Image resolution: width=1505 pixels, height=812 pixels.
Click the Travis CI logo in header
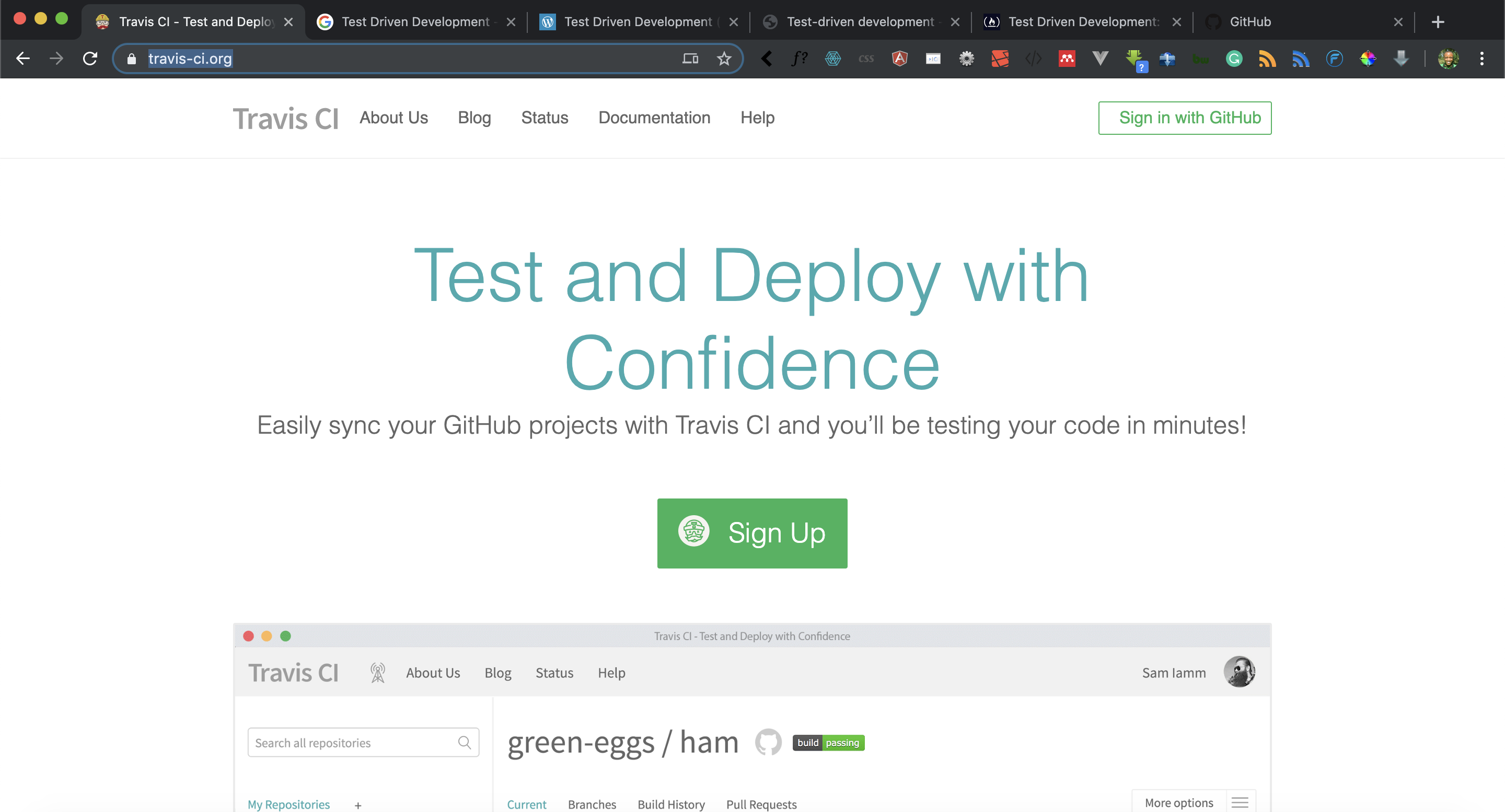(285, 119)
